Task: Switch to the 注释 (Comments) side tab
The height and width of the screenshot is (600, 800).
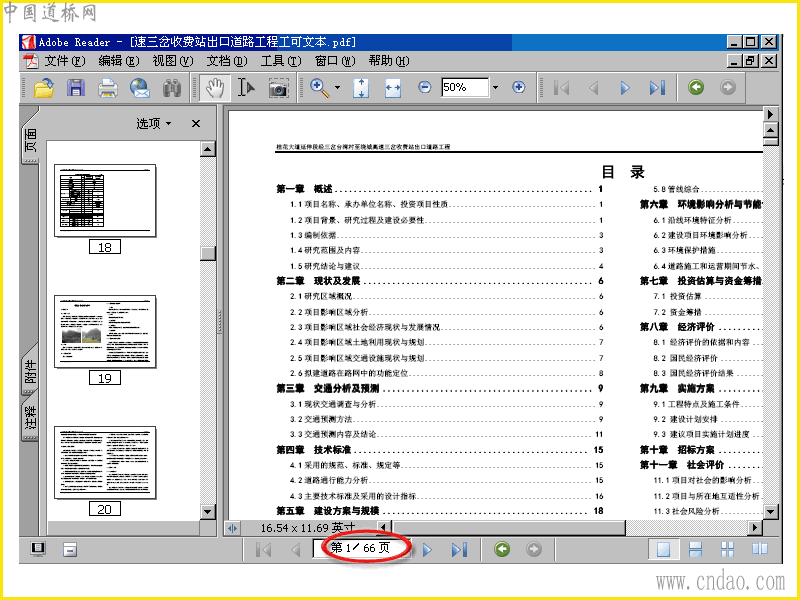Action: click(30, 417)
